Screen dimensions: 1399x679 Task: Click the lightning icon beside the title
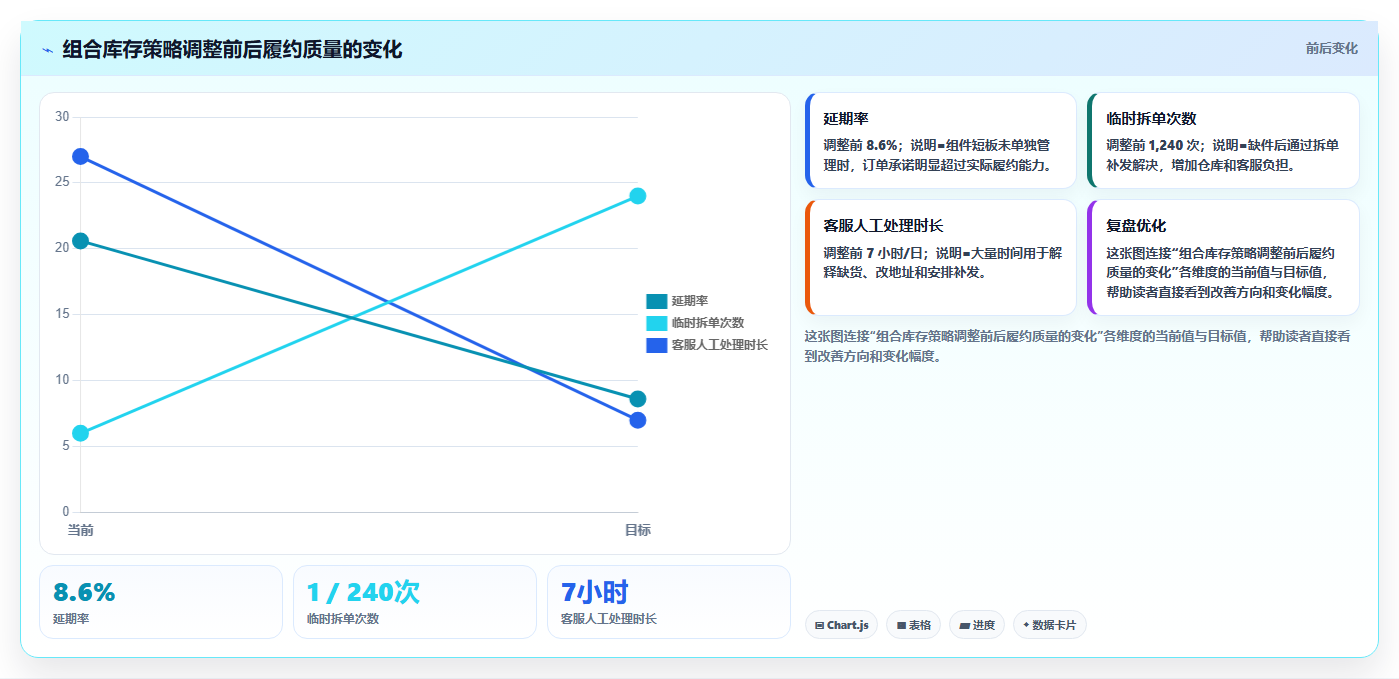[47, 50]
